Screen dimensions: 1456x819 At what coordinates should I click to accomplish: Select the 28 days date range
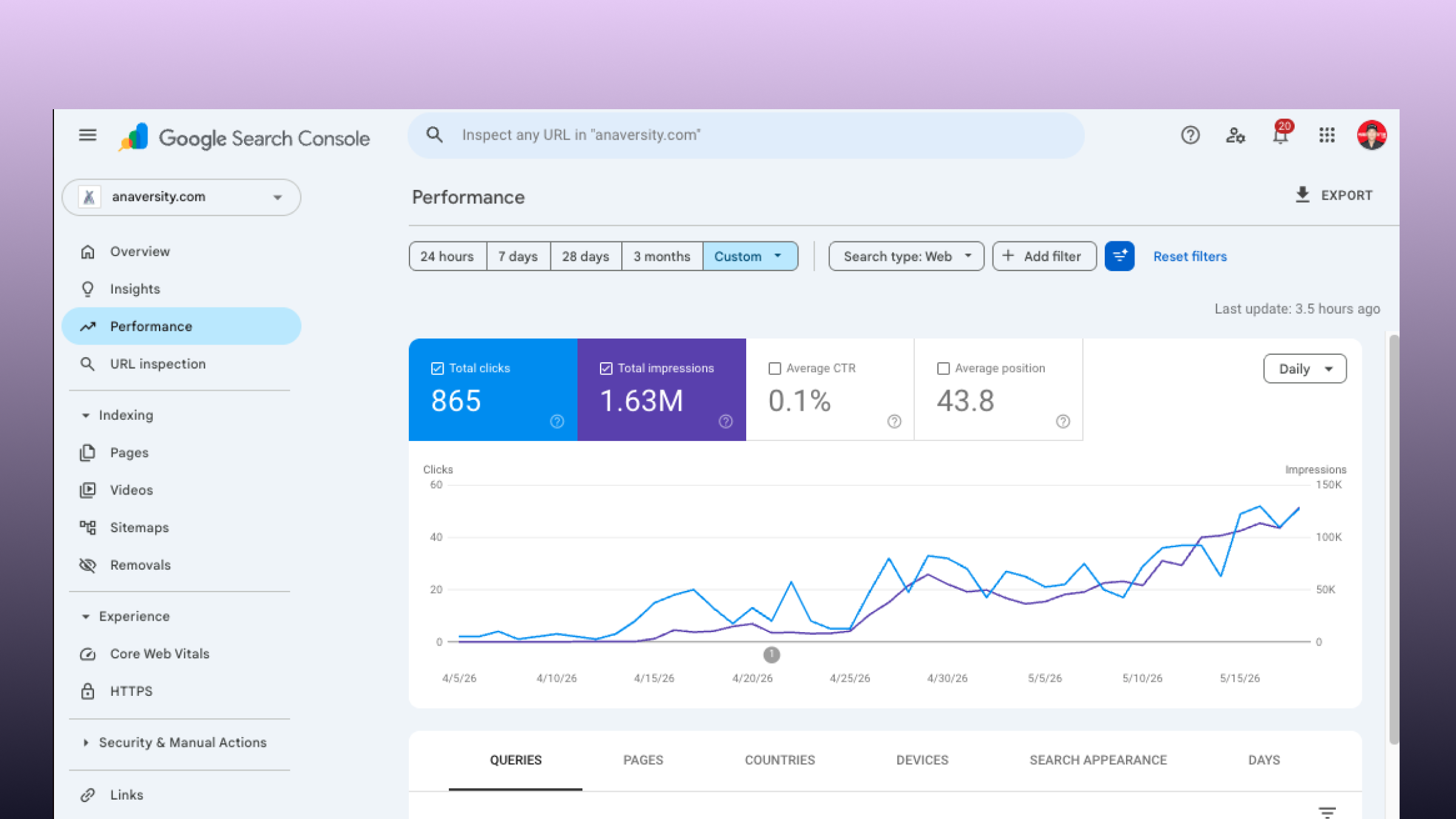(585, 256)
